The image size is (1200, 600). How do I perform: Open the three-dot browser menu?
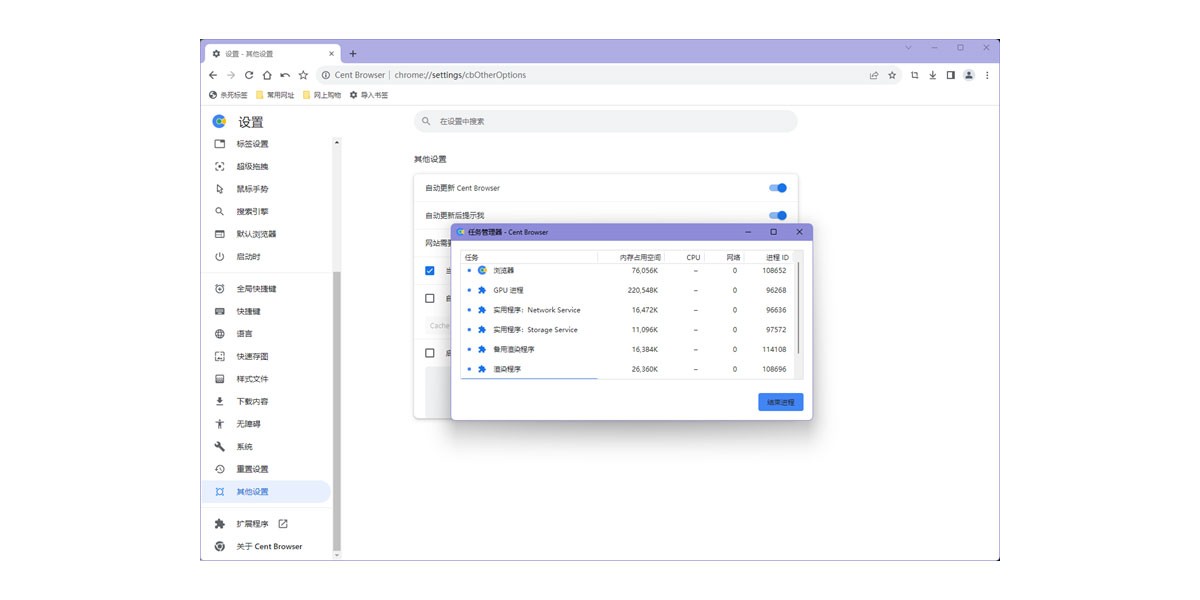coord(987,75)
